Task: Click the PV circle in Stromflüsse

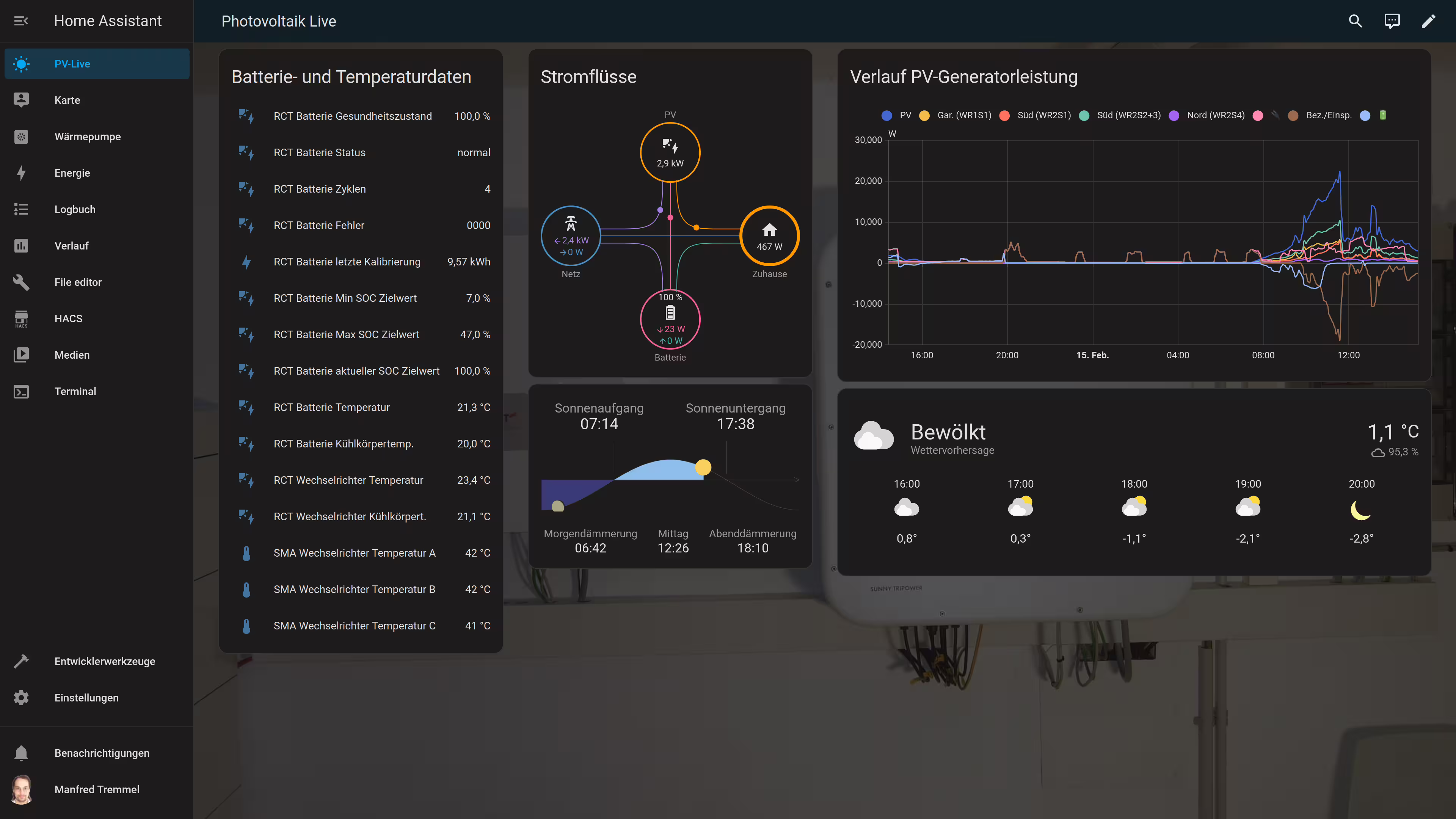Action: (670, 152)
